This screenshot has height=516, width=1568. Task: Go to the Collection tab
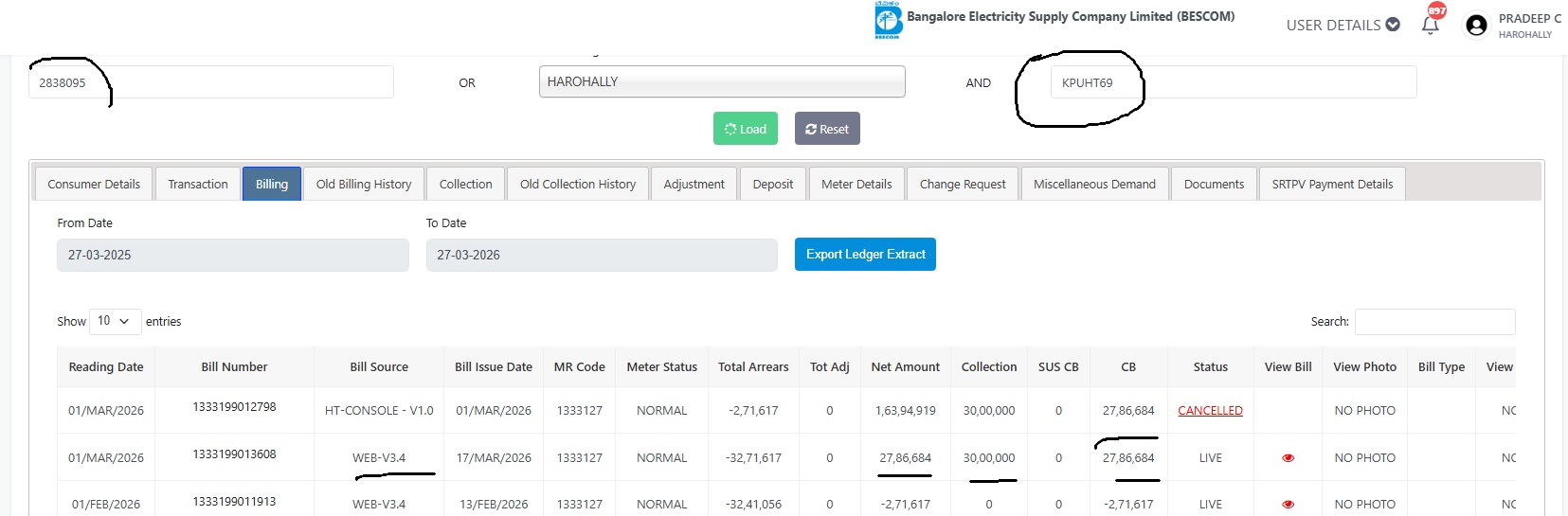465,185
